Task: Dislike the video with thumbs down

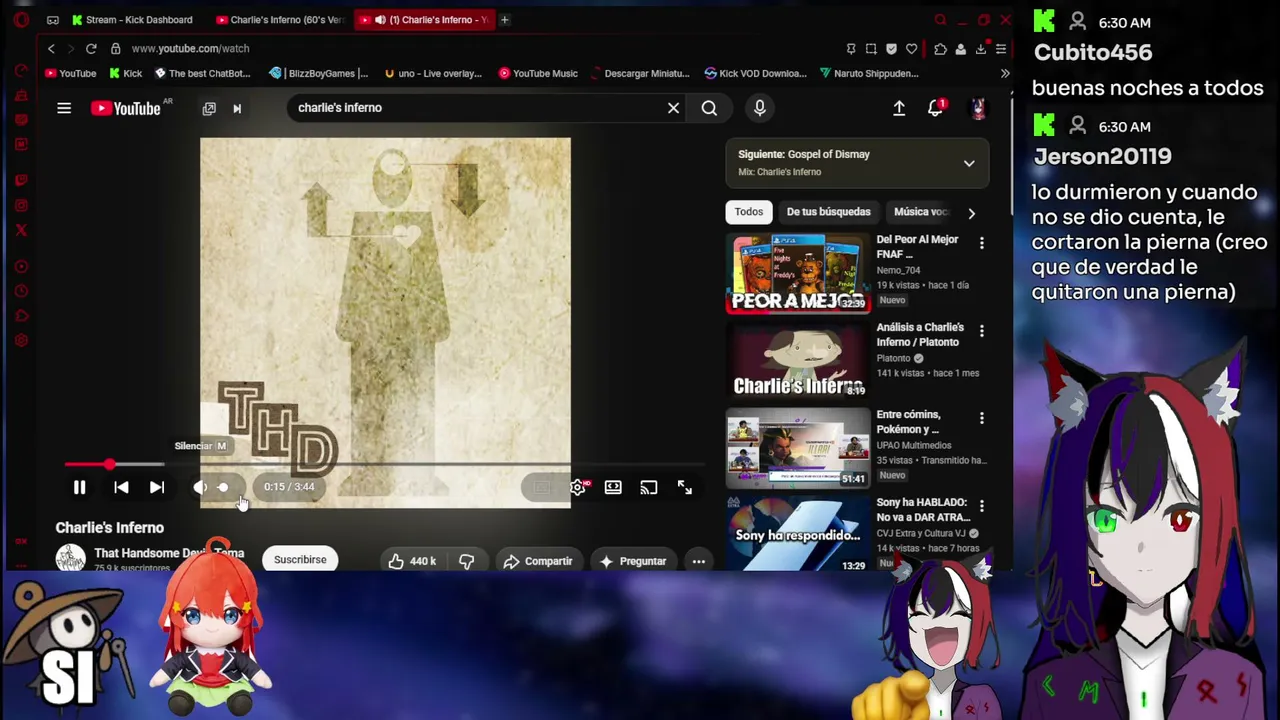Action: coord(466,561)
